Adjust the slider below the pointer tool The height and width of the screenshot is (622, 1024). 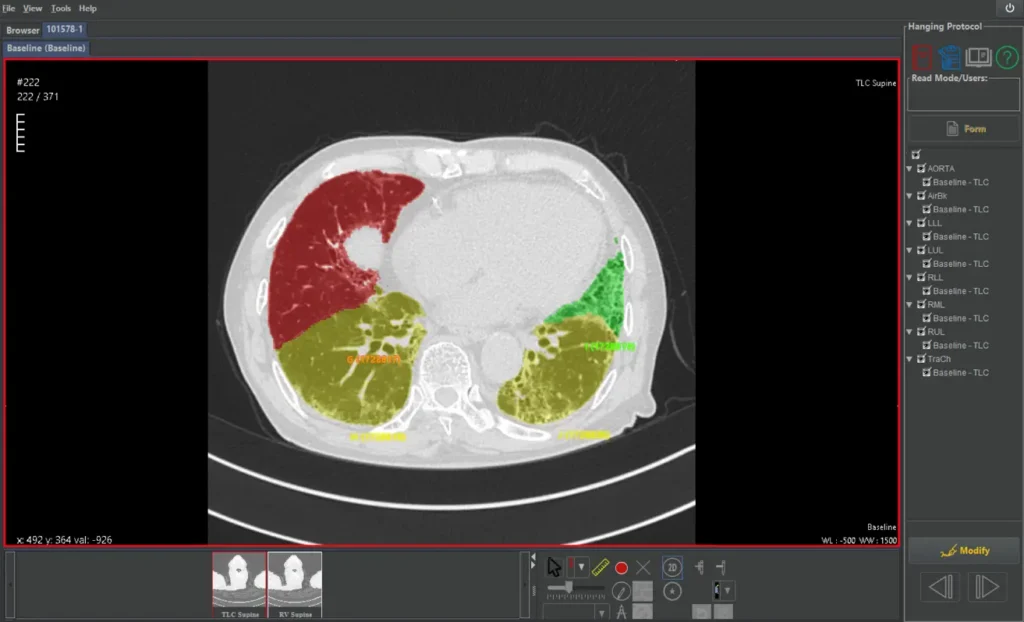[569, 587]
